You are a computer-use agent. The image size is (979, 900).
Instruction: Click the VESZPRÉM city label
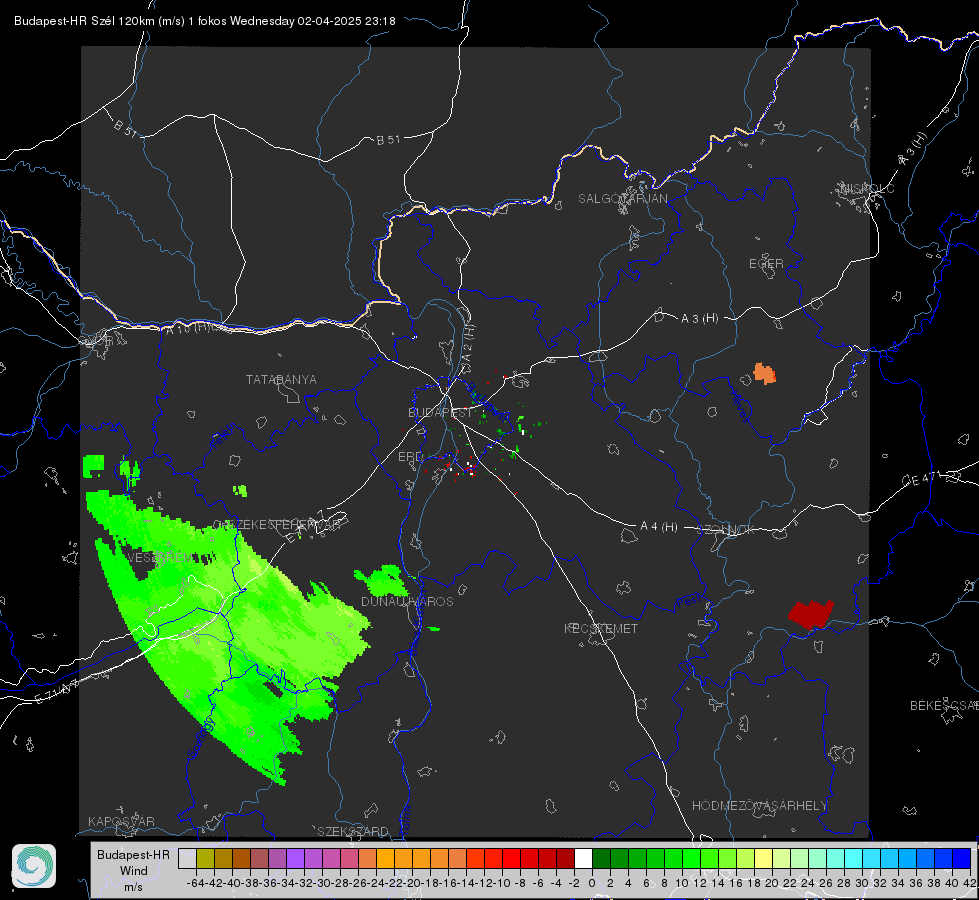[159, 557]
